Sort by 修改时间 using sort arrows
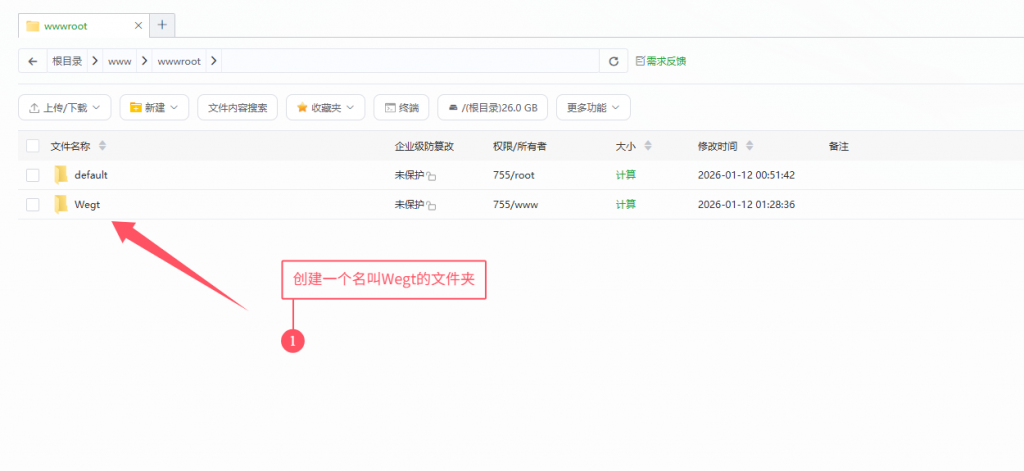Image resolution: width=1024 pixels, height=471 pixels. [x=748, y=146]
